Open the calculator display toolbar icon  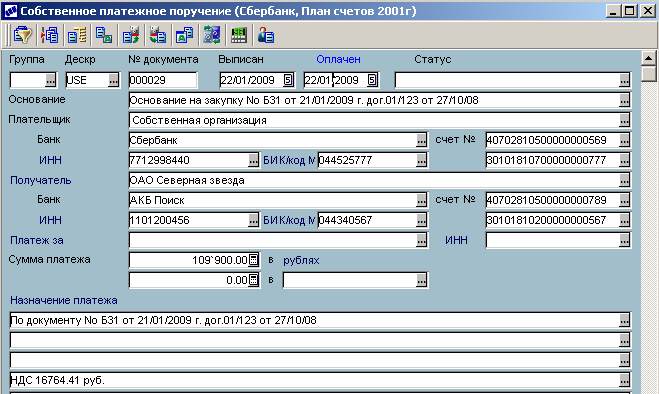pyautogui.click(x=239, y=35)
